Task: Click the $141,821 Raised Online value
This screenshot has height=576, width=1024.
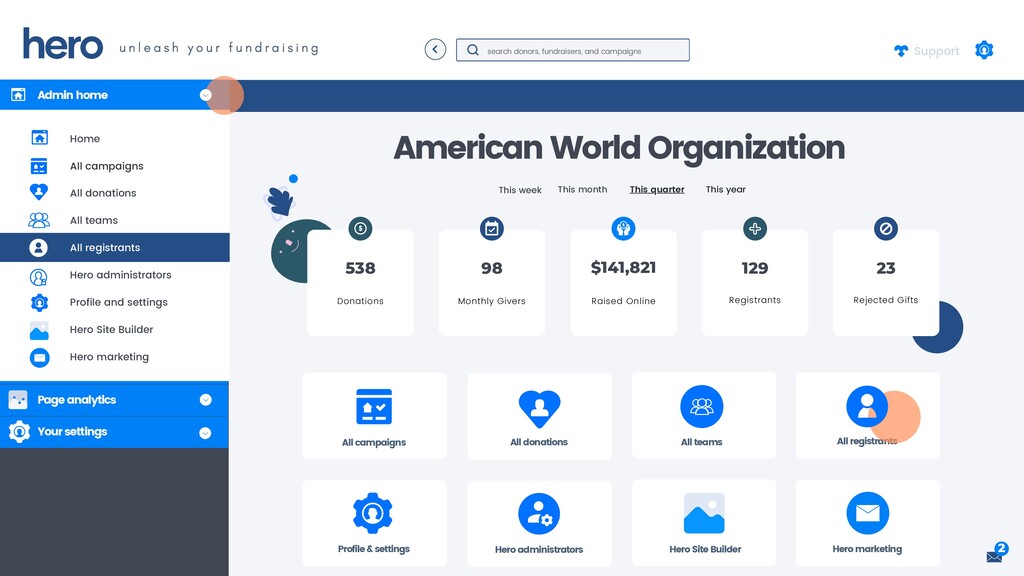Action: click(623, 268)
